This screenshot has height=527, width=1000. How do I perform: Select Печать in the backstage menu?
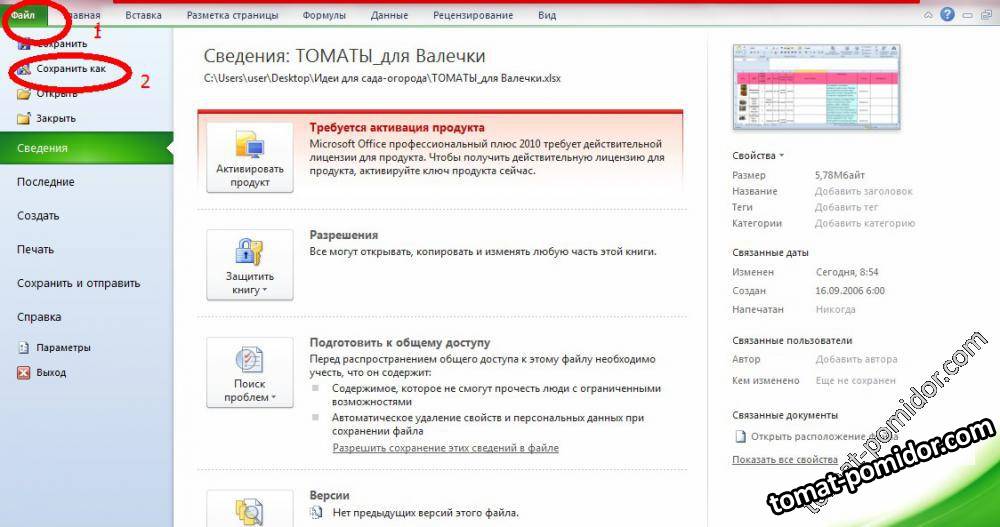pyautogui.click(x=36, y=249)
